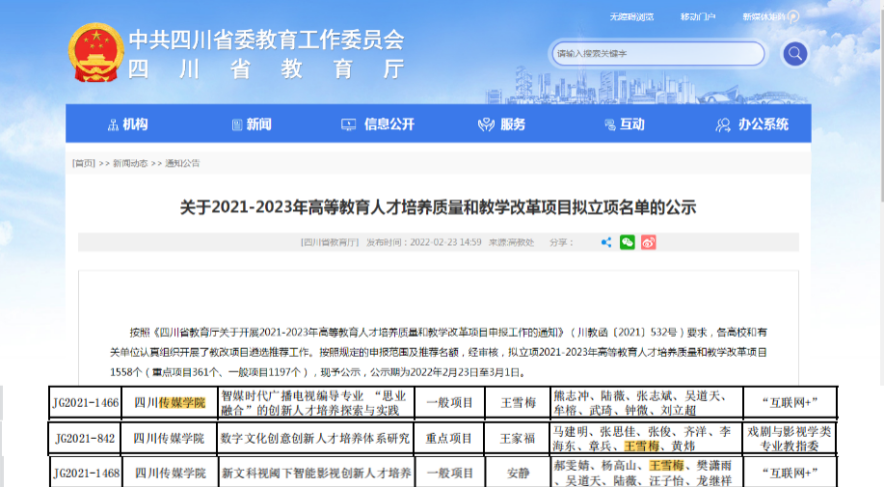Share article via WeChat icon
The image size is (885, 488).
click(x=627, y=242)
